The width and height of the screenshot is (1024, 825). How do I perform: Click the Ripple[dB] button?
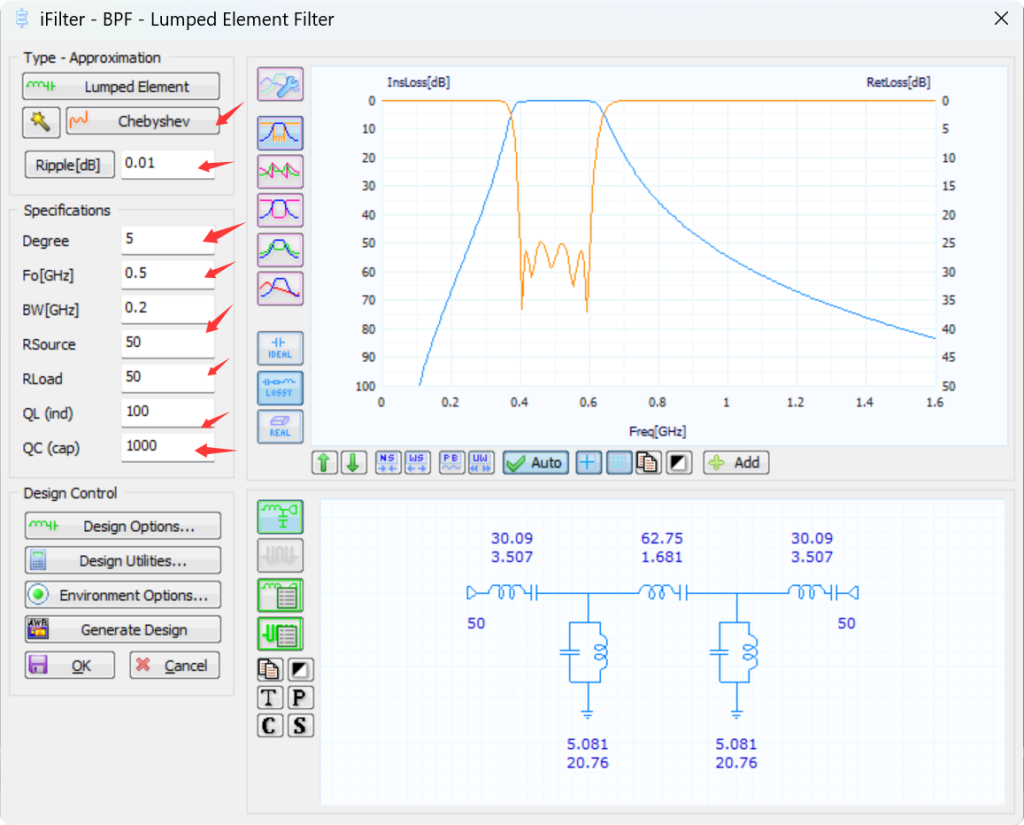69,165
